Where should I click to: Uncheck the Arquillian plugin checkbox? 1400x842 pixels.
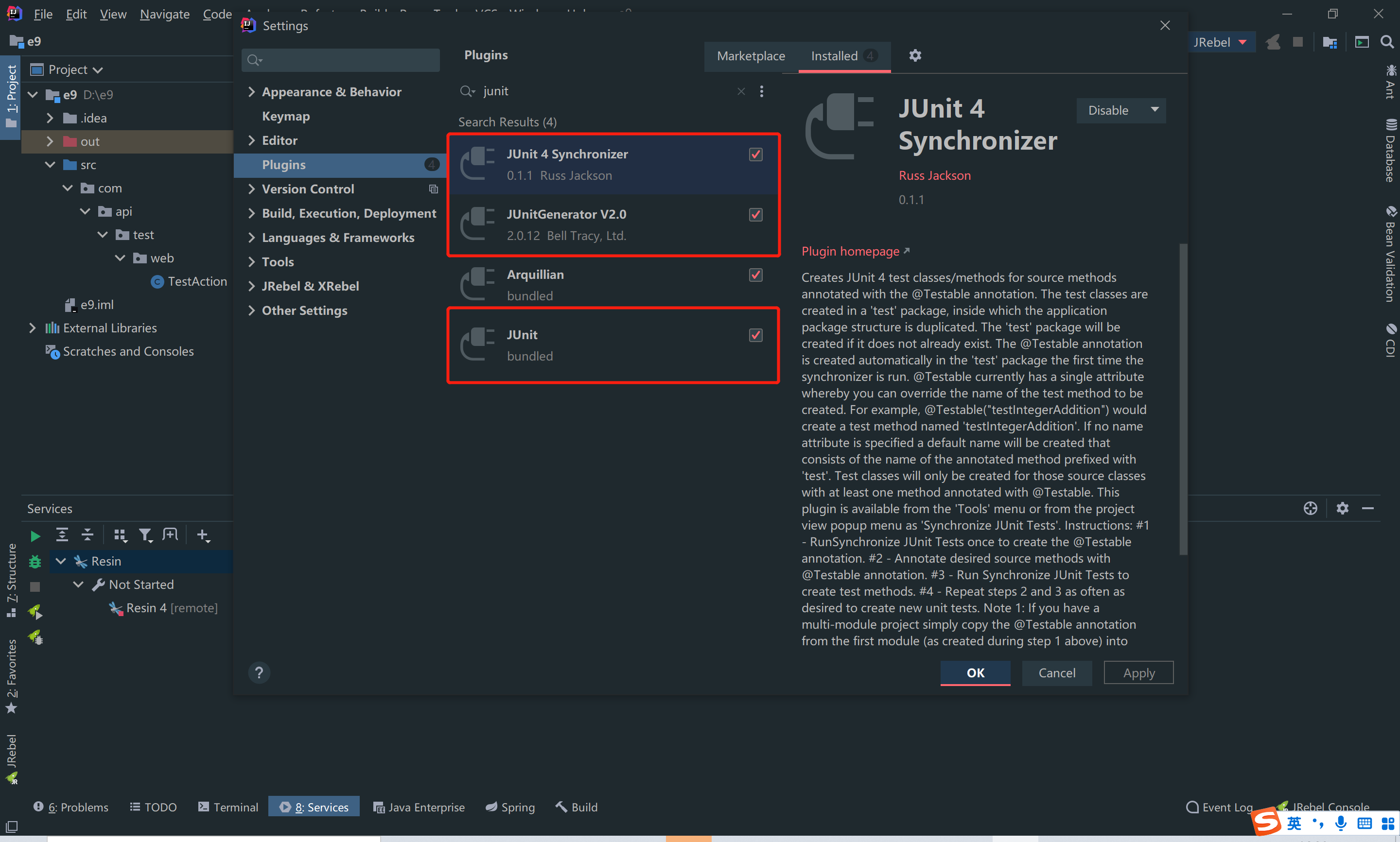tap(755, 275)
